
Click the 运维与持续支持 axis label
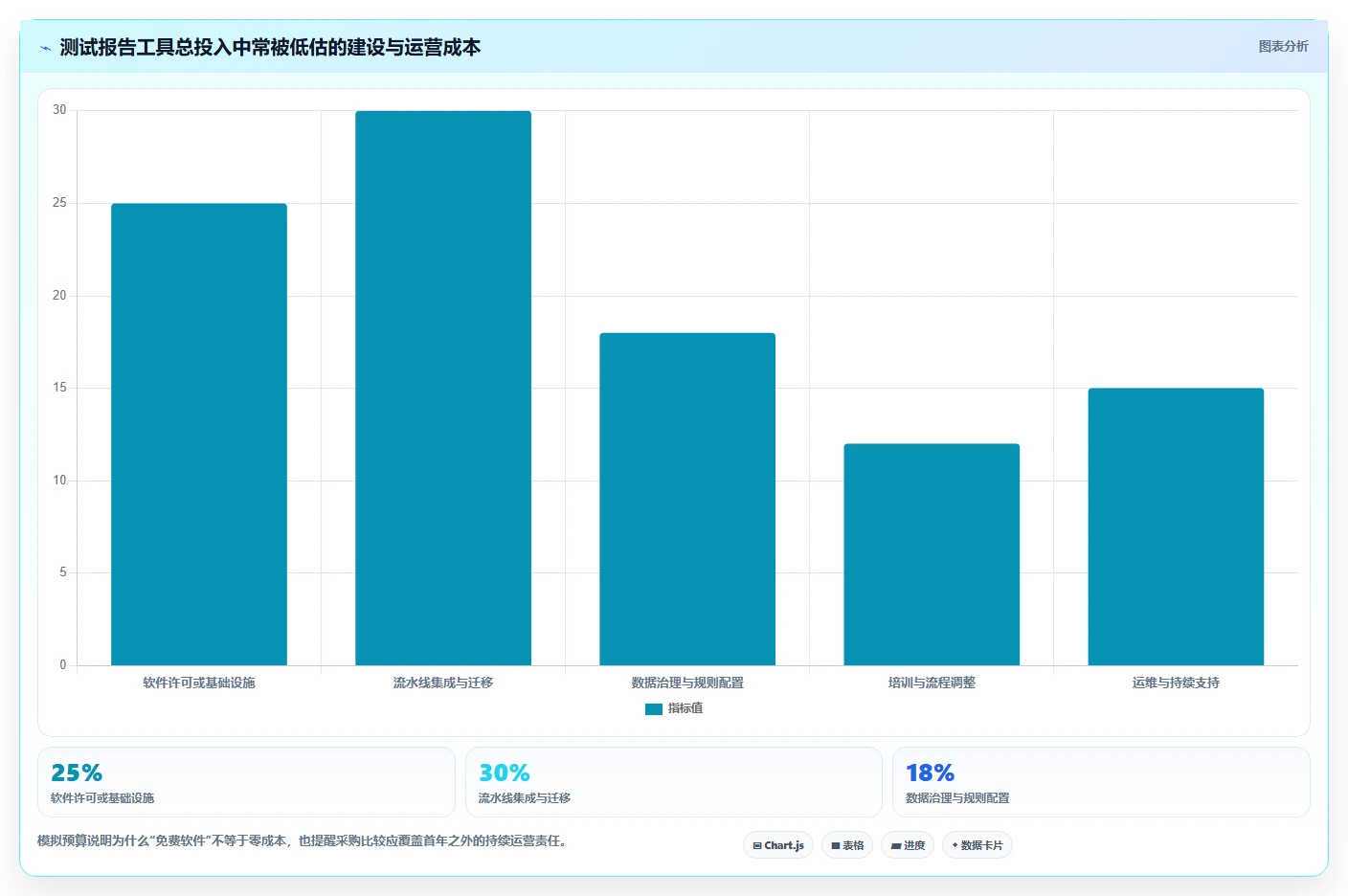(1176, 683)
